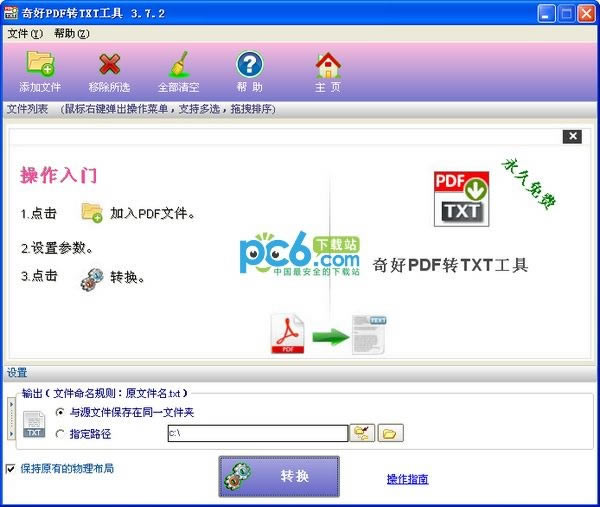Click the 转换 convert button
This screenshot has height=507, width=600.
[279, 476]
